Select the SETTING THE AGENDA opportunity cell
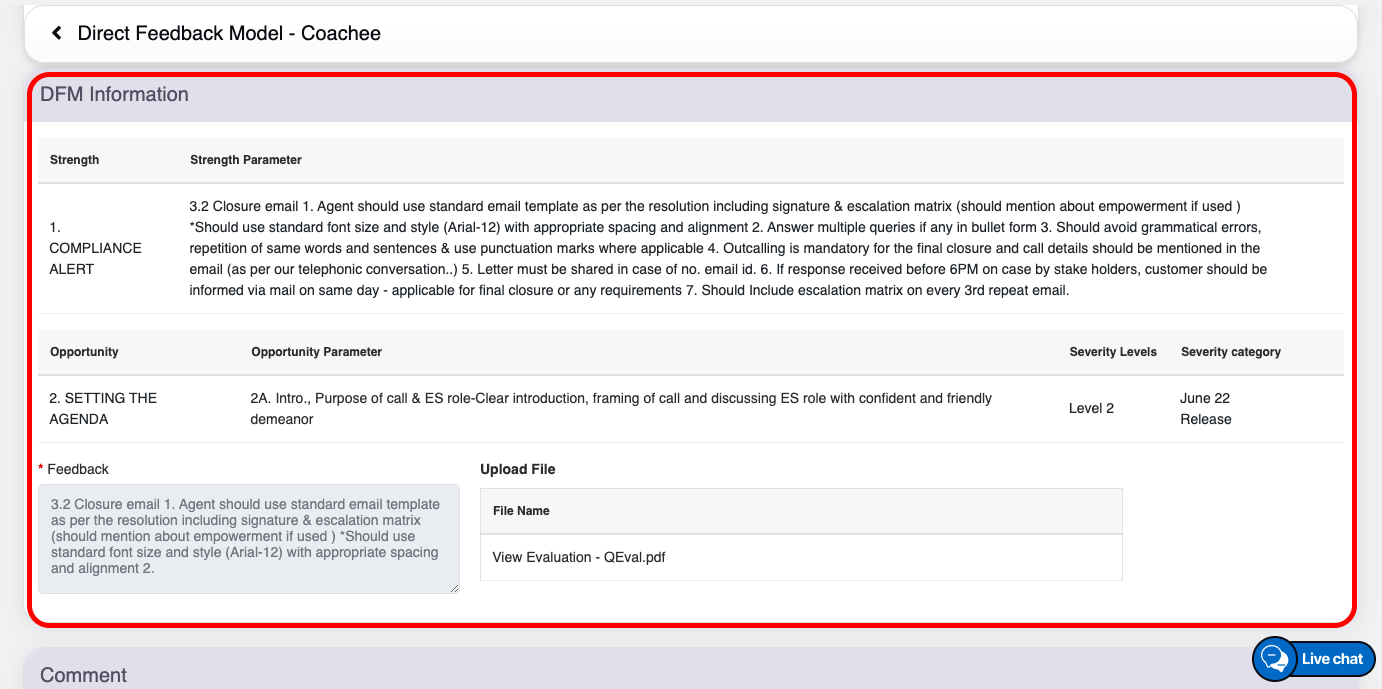The width and height of the screenshot is (1382, 689). (x=103, y=408)
